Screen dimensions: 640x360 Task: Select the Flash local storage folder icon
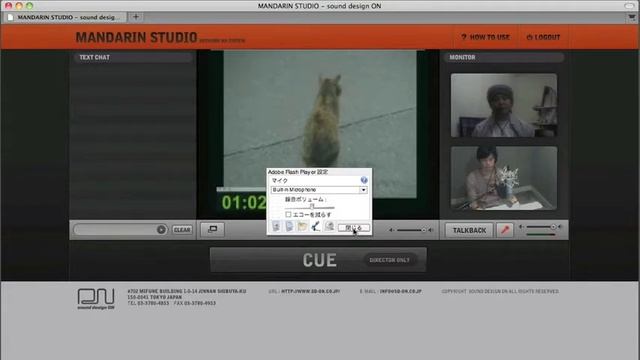coord(302,226)
